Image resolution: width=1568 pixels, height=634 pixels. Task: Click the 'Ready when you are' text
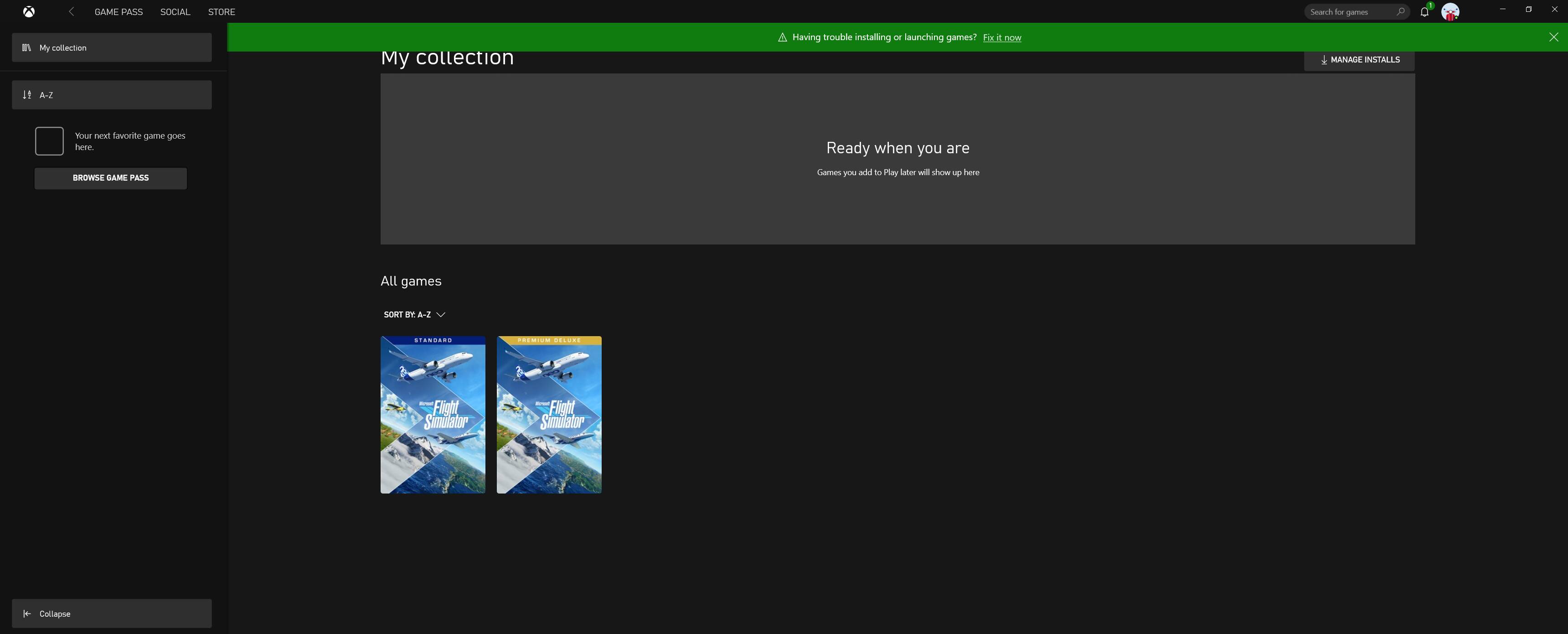click(x=898, y=147)
